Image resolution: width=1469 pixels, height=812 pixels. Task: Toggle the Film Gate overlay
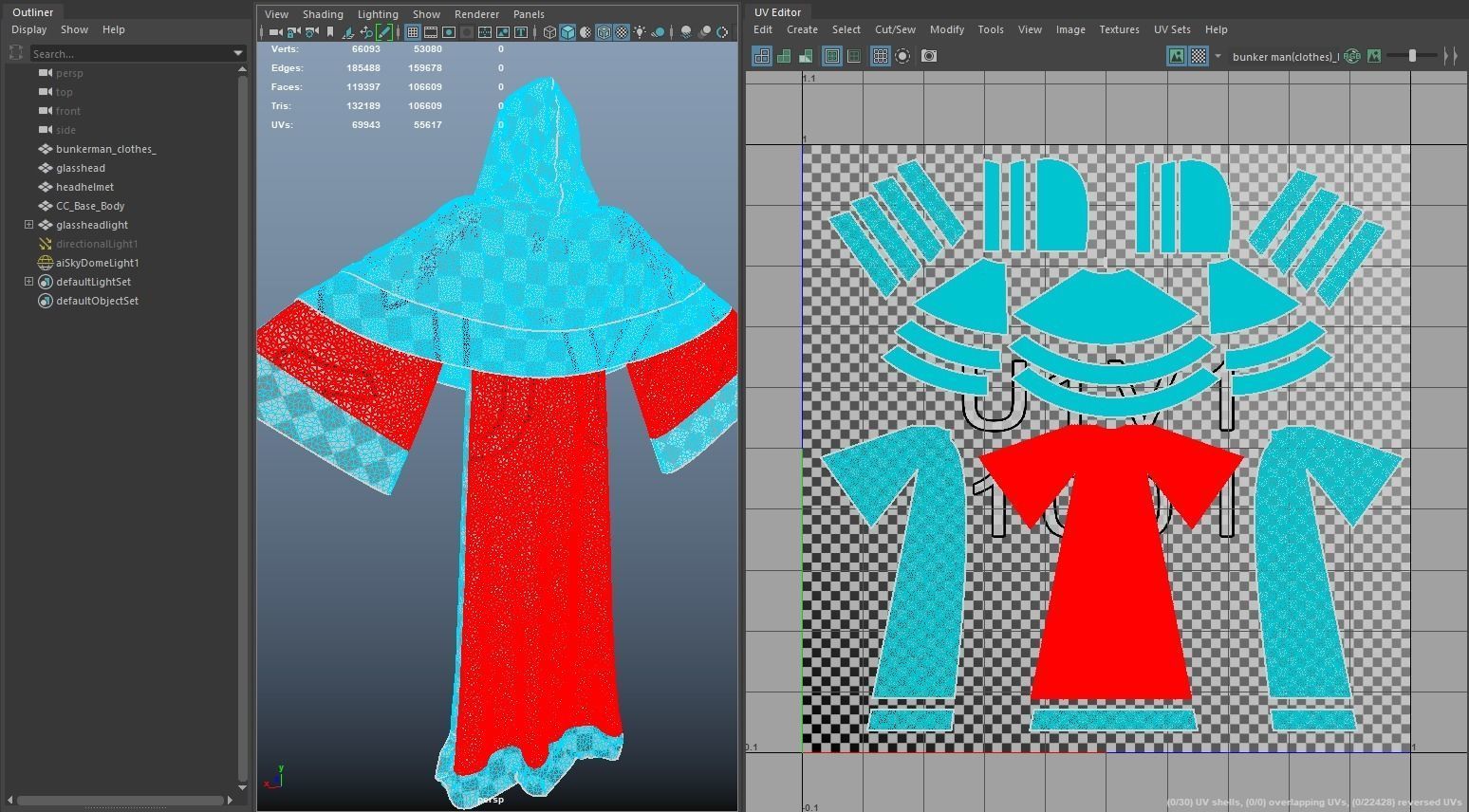click(x=430, y=32)
